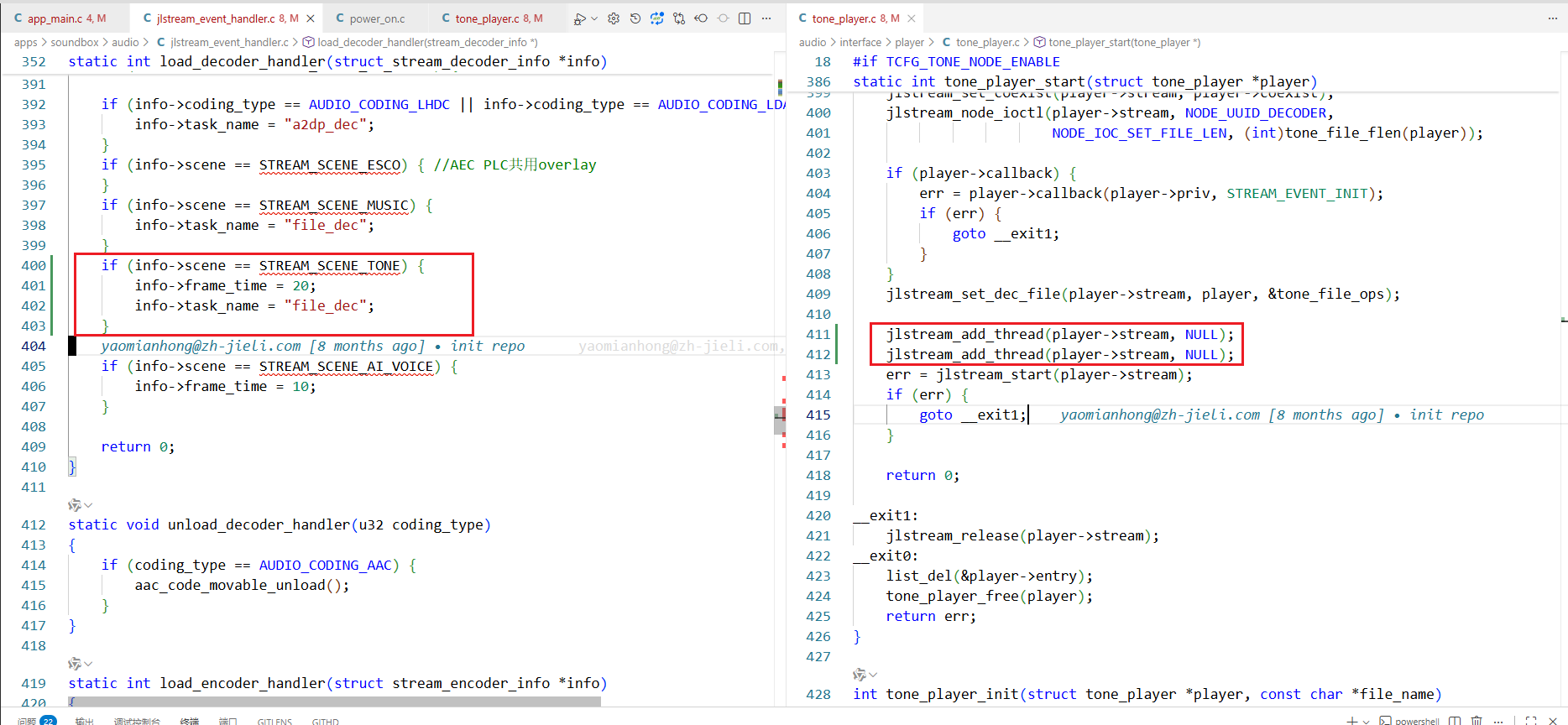Select the powershell terminal entry
This screenshot has width=1568, height=725.
[1409, 720]
